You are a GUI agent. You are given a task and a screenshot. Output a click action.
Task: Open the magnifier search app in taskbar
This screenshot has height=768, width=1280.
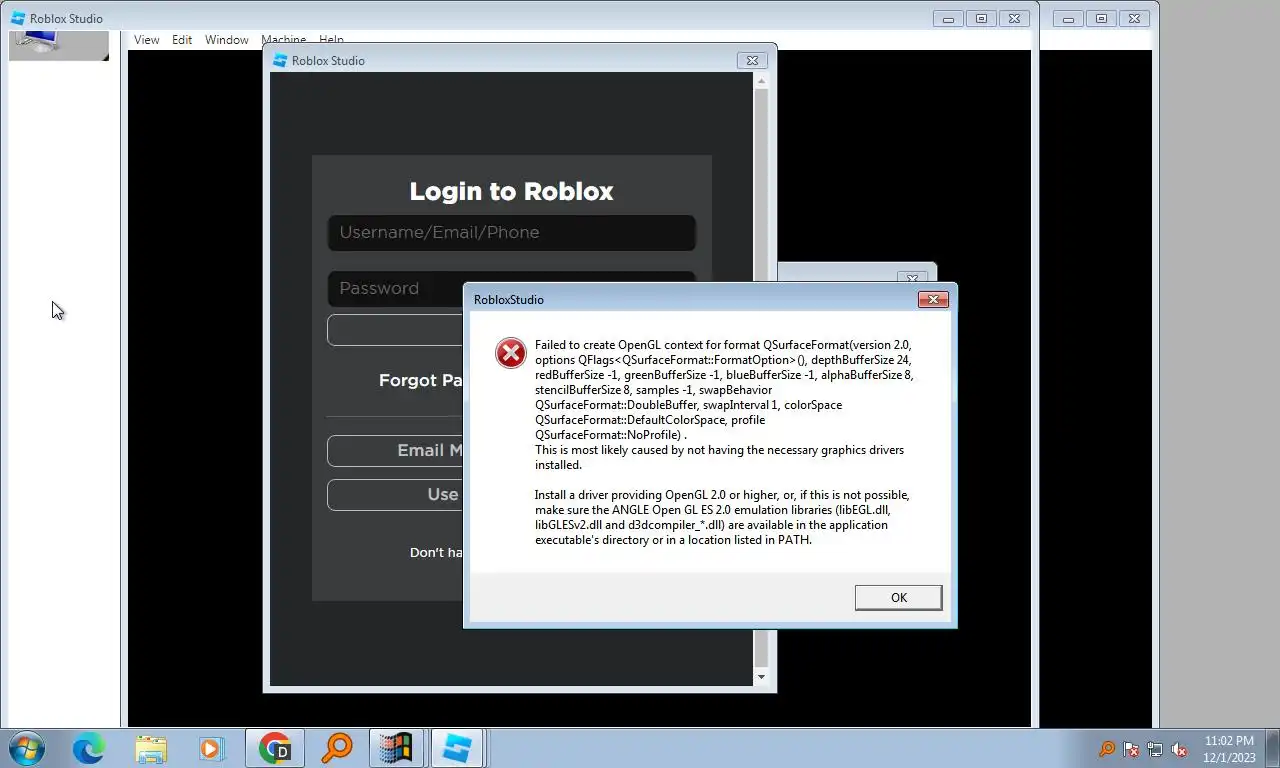[x=336, y=748]
